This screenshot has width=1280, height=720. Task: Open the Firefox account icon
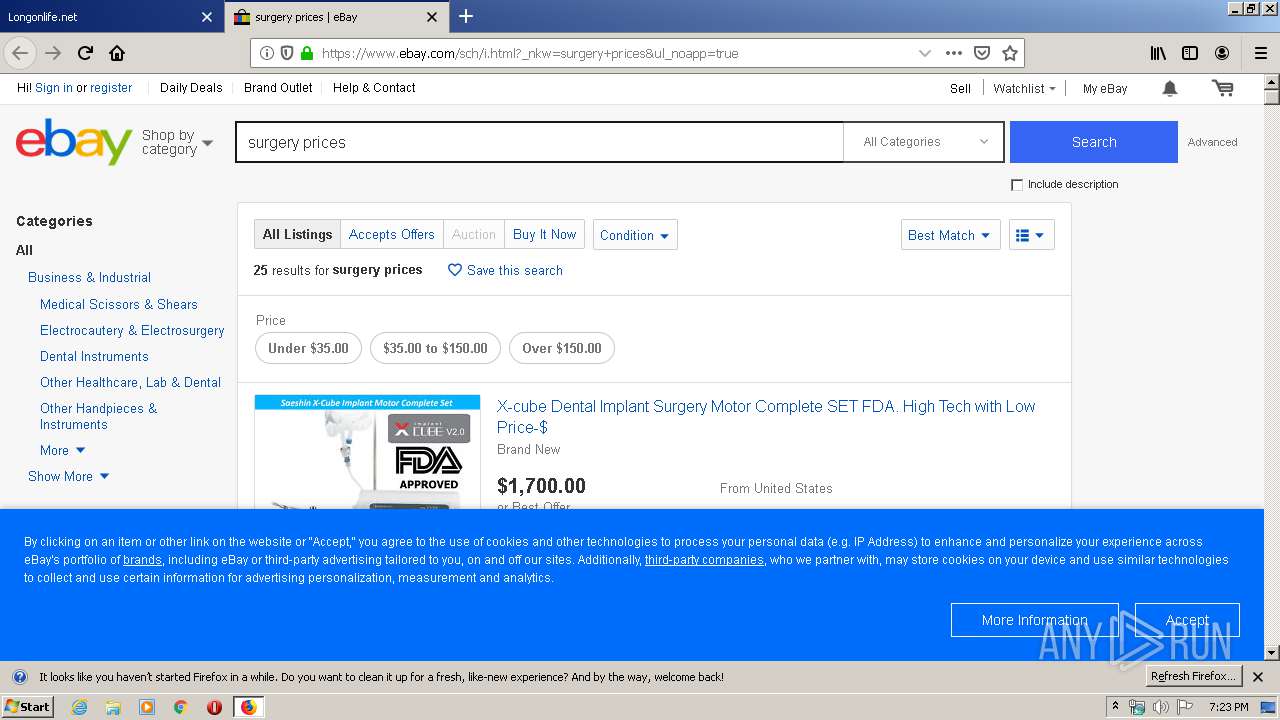1222,53
